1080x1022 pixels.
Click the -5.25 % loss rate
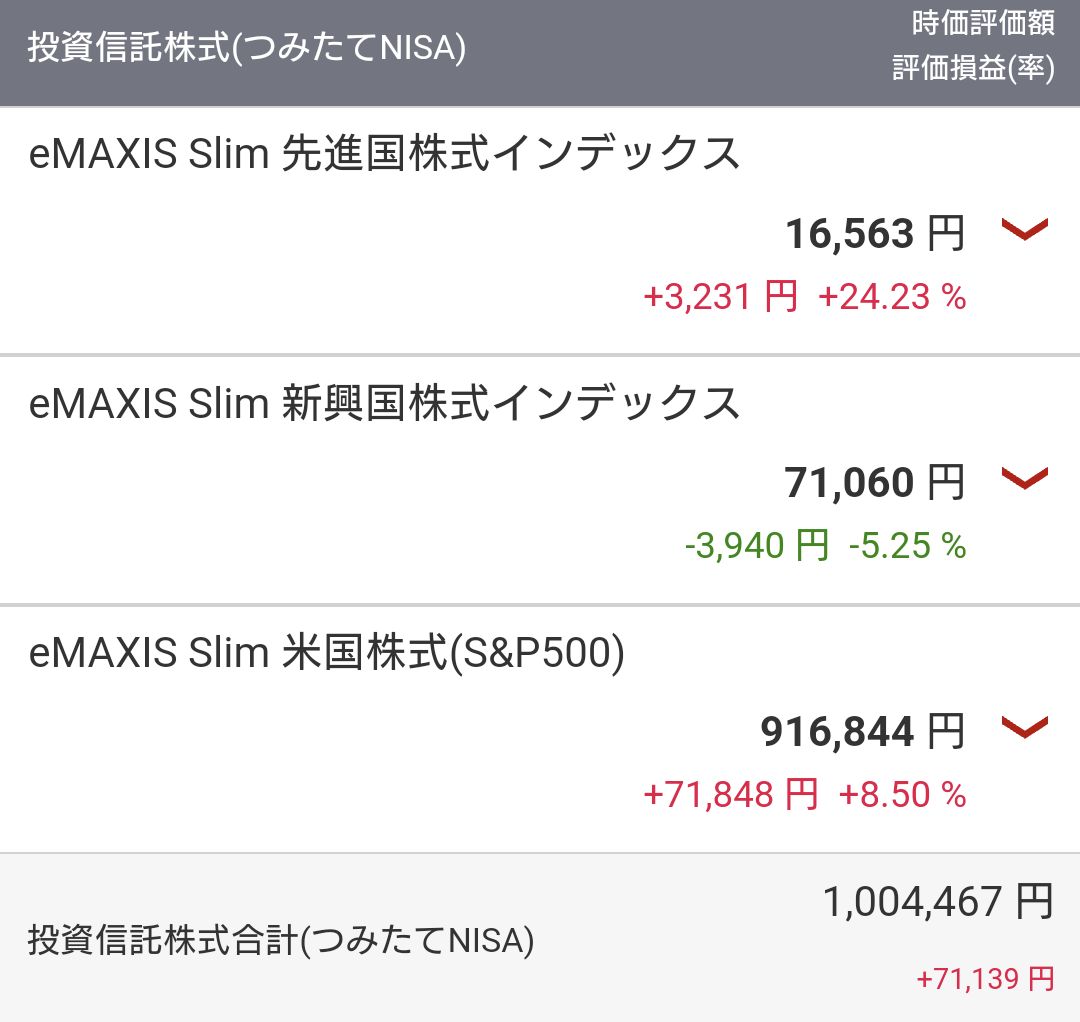pyautogui.click(x=907, y=545)
